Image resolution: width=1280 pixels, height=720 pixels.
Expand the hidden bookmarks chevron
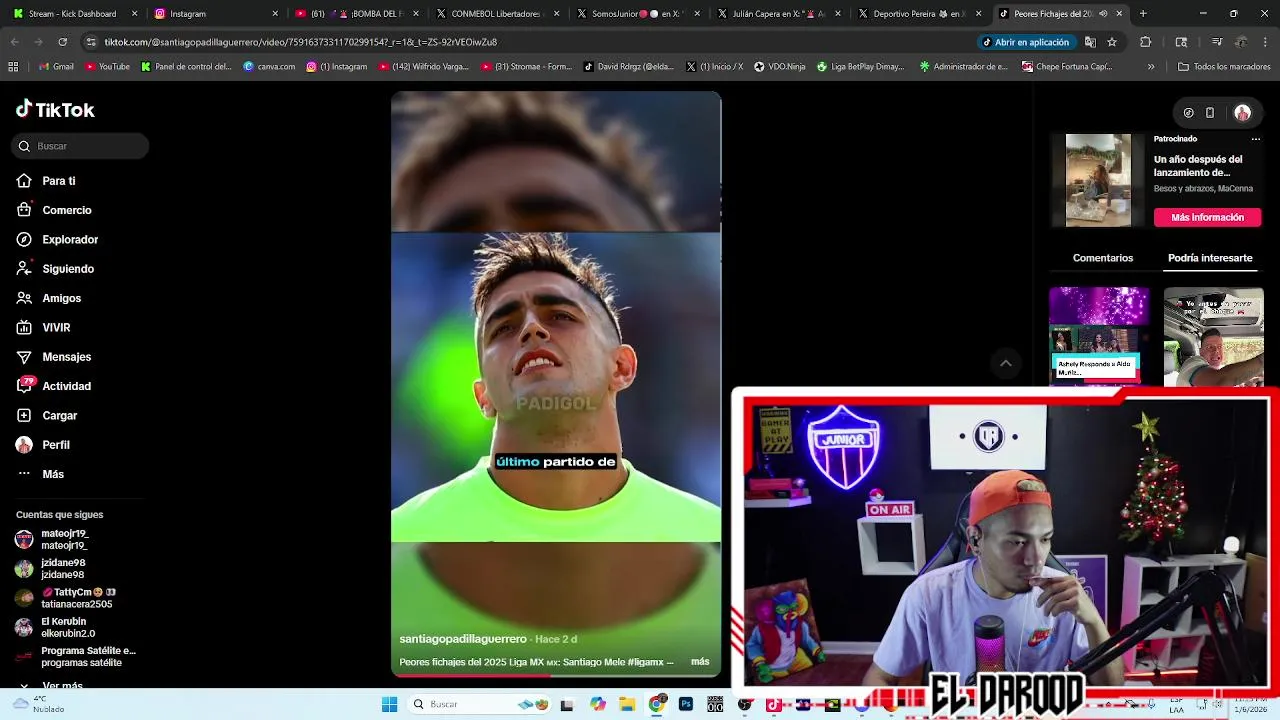click(1151, 67)
